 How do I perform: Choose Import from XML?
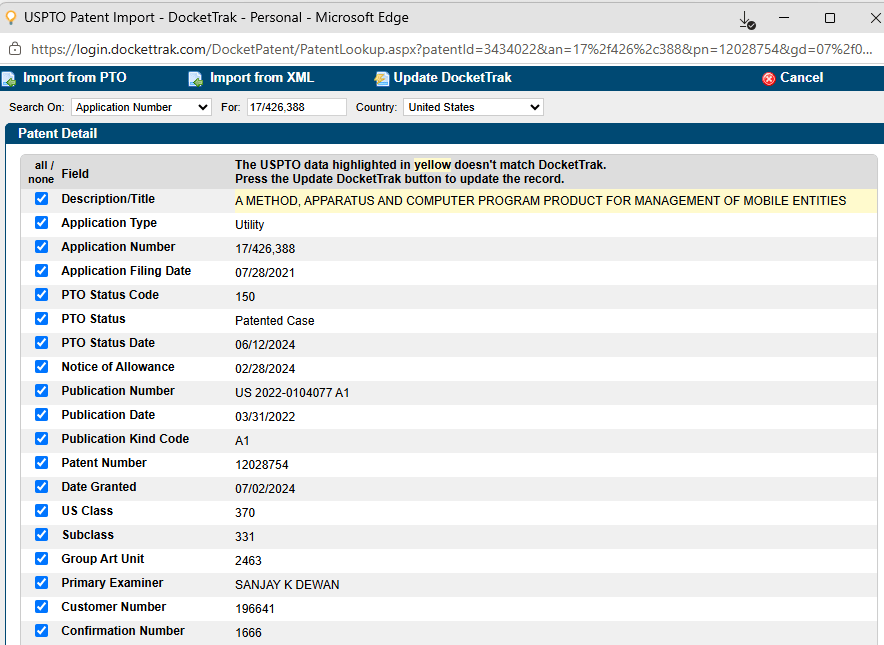coord(262,78)
